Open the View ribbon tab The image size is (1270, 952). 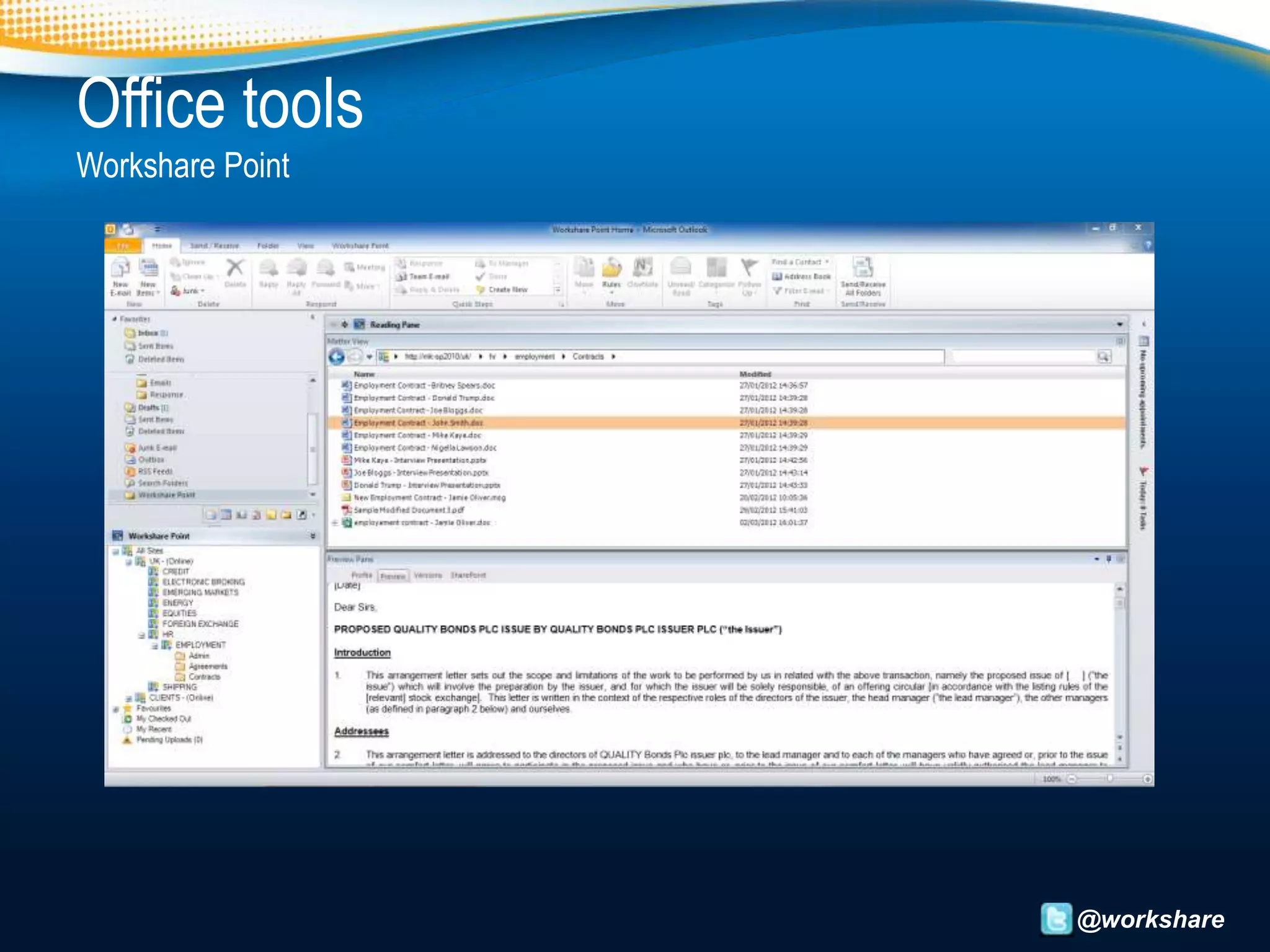click(x=306, y=246)
